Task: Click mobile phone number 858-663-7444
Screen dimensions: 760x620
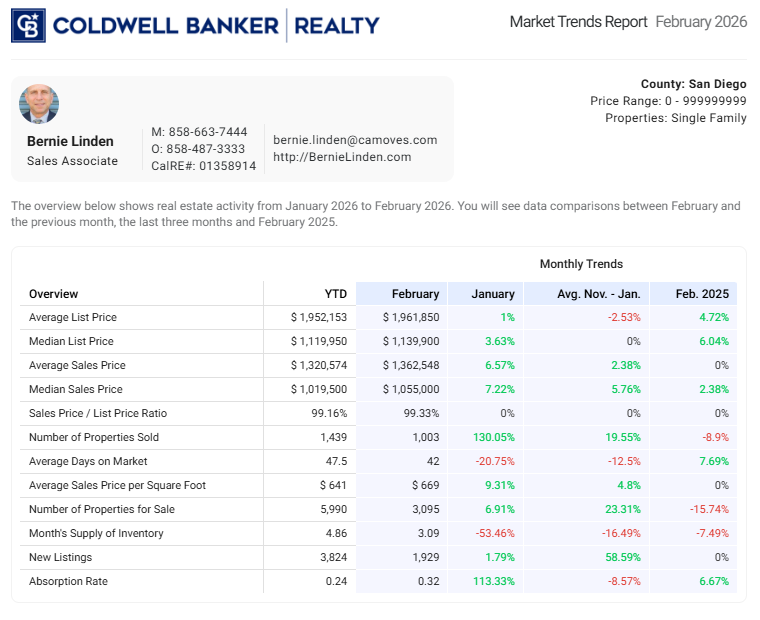Action: click(208, 132)
